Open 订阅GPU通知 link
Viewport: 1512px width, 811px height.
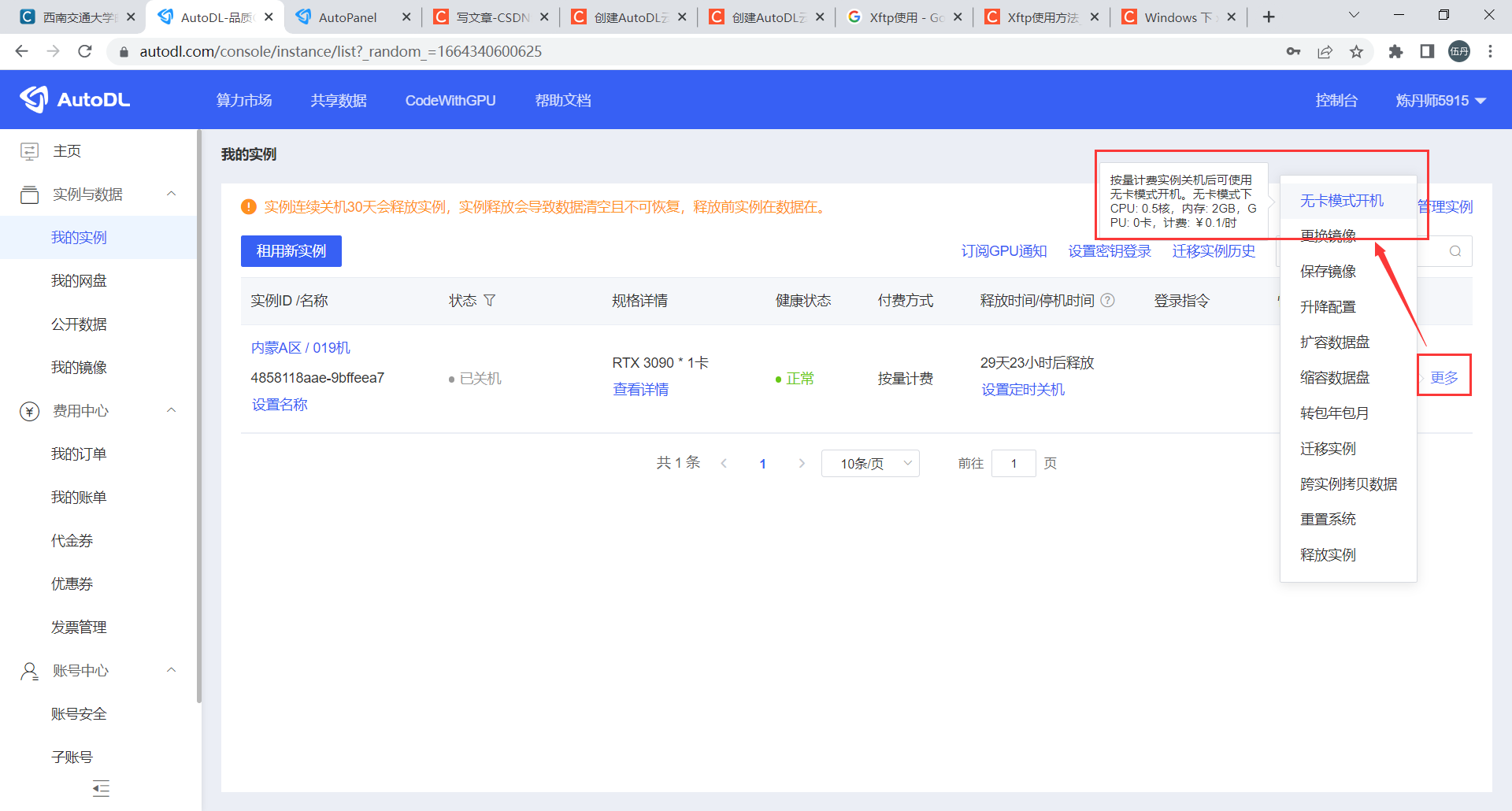1004,251
